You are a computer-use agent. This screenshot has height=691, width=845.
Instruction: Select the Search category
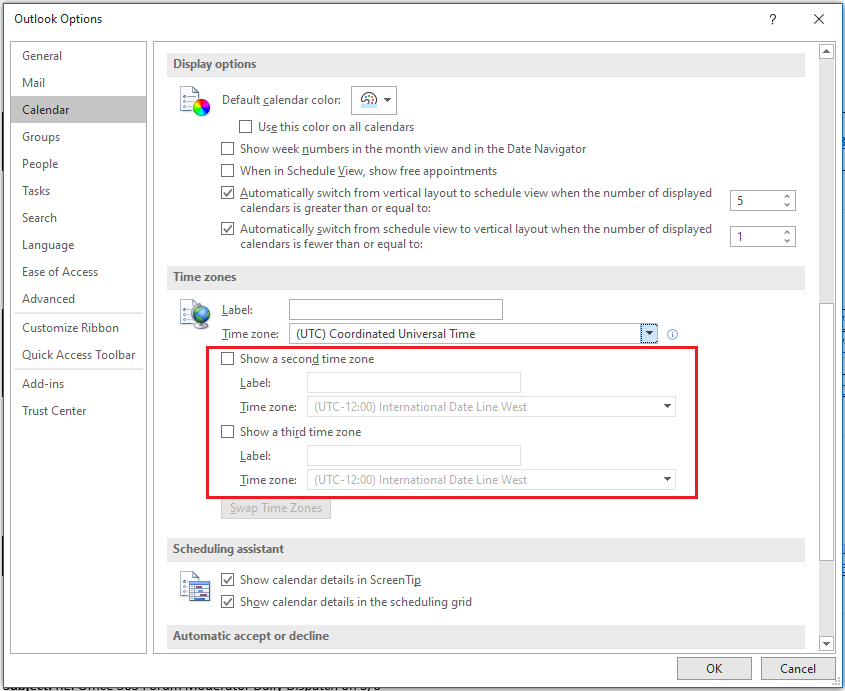point(78,218)
